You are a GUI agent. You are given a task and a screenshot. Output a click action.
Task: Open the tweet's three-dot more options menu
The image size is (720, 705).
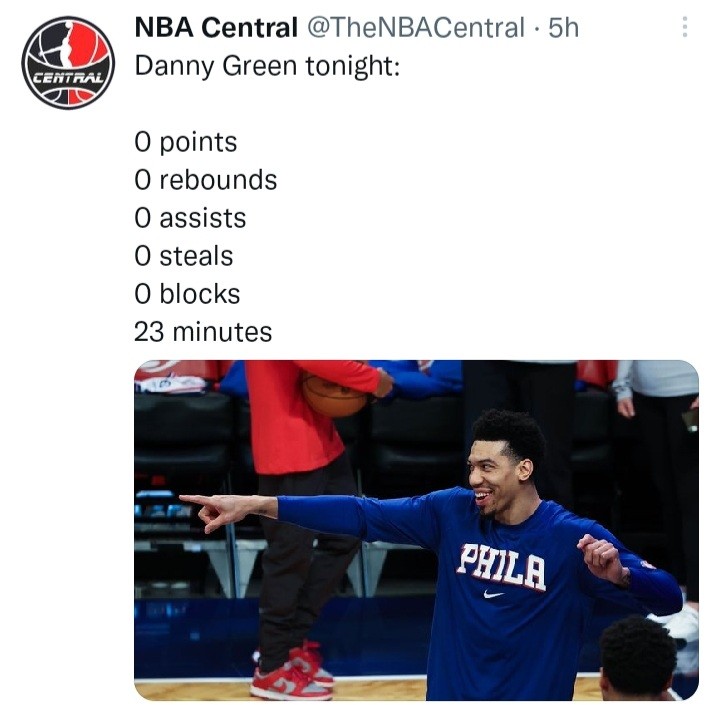(x=685, y=27)
